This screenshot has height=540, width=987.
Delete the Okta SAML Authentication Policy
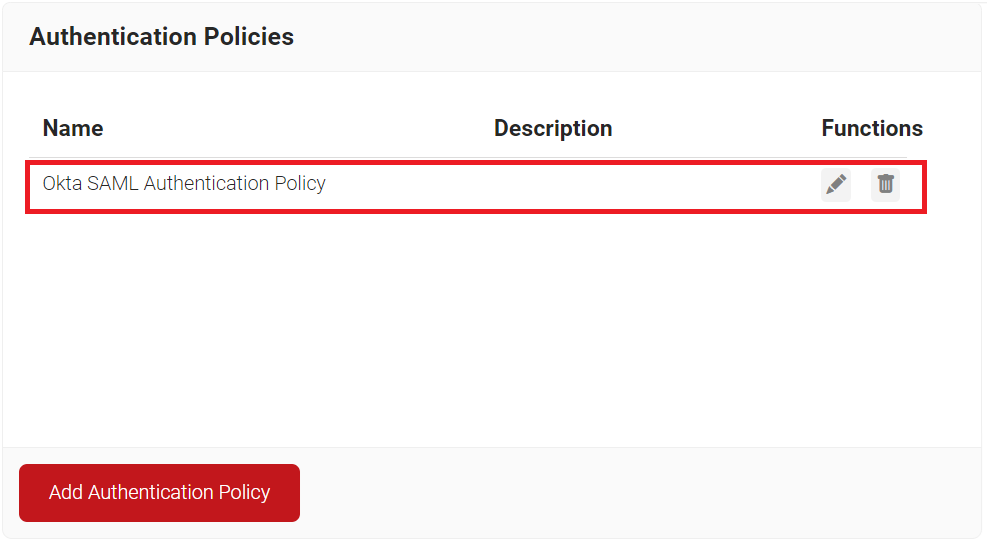[x=886, y=184]
